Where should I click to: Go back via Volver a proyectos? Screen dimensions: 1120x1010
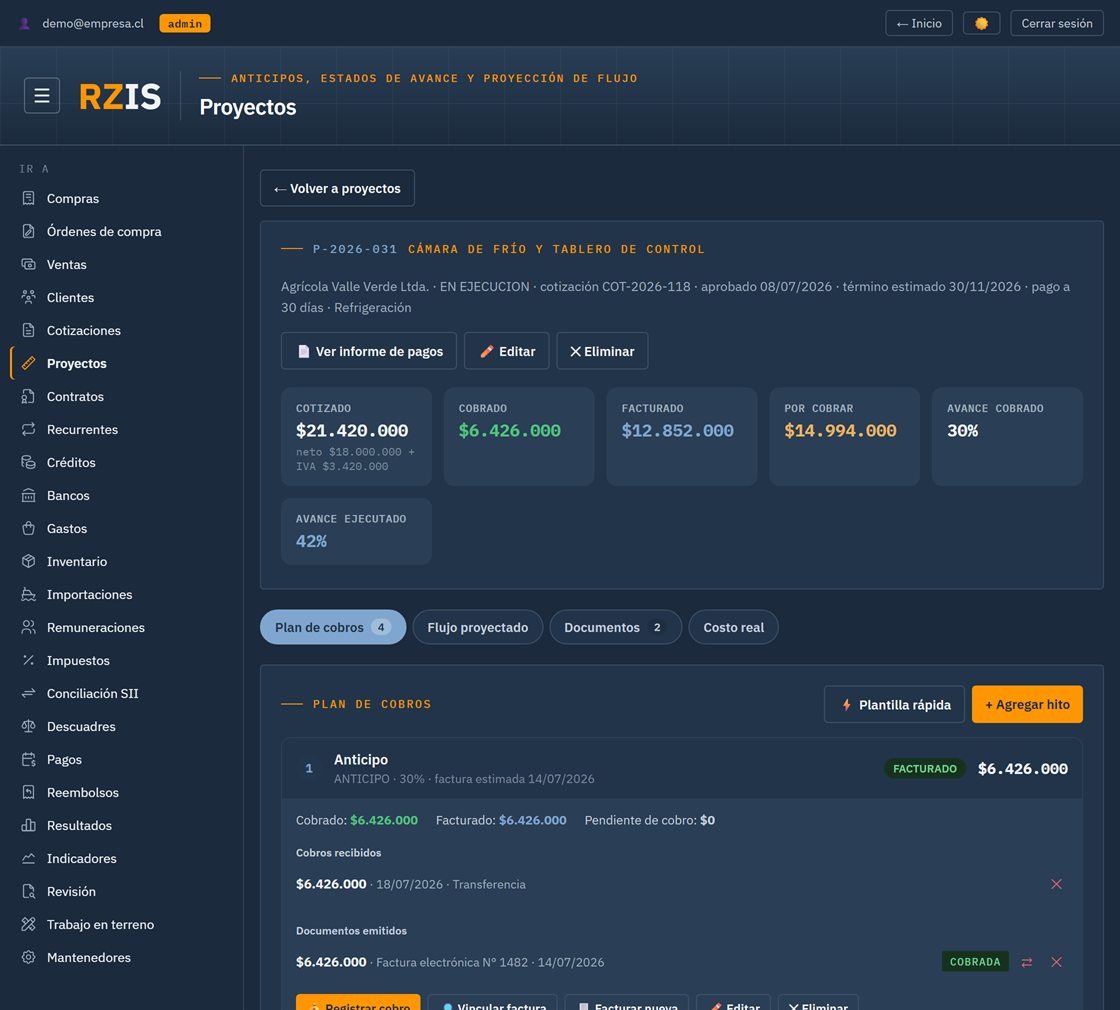[337, 188]
